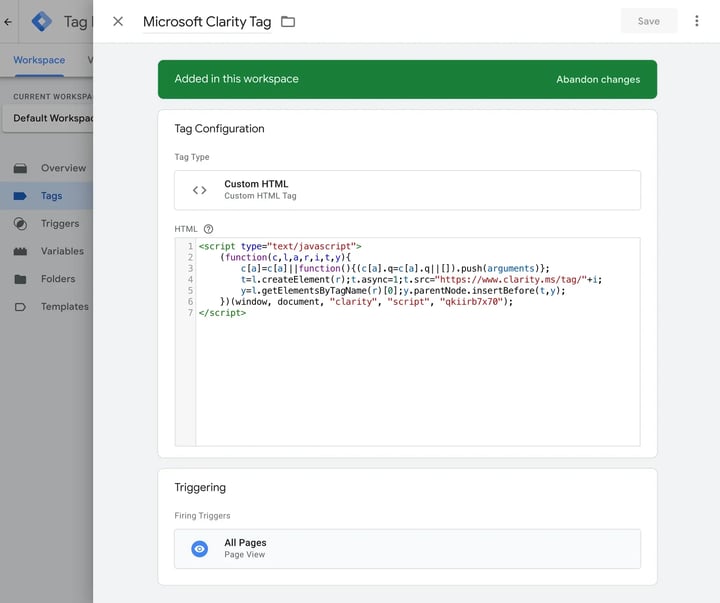The width and height of the screenshot is (720, 603).
Task: Open Overview in the sidebar
Action: [46, 168]
